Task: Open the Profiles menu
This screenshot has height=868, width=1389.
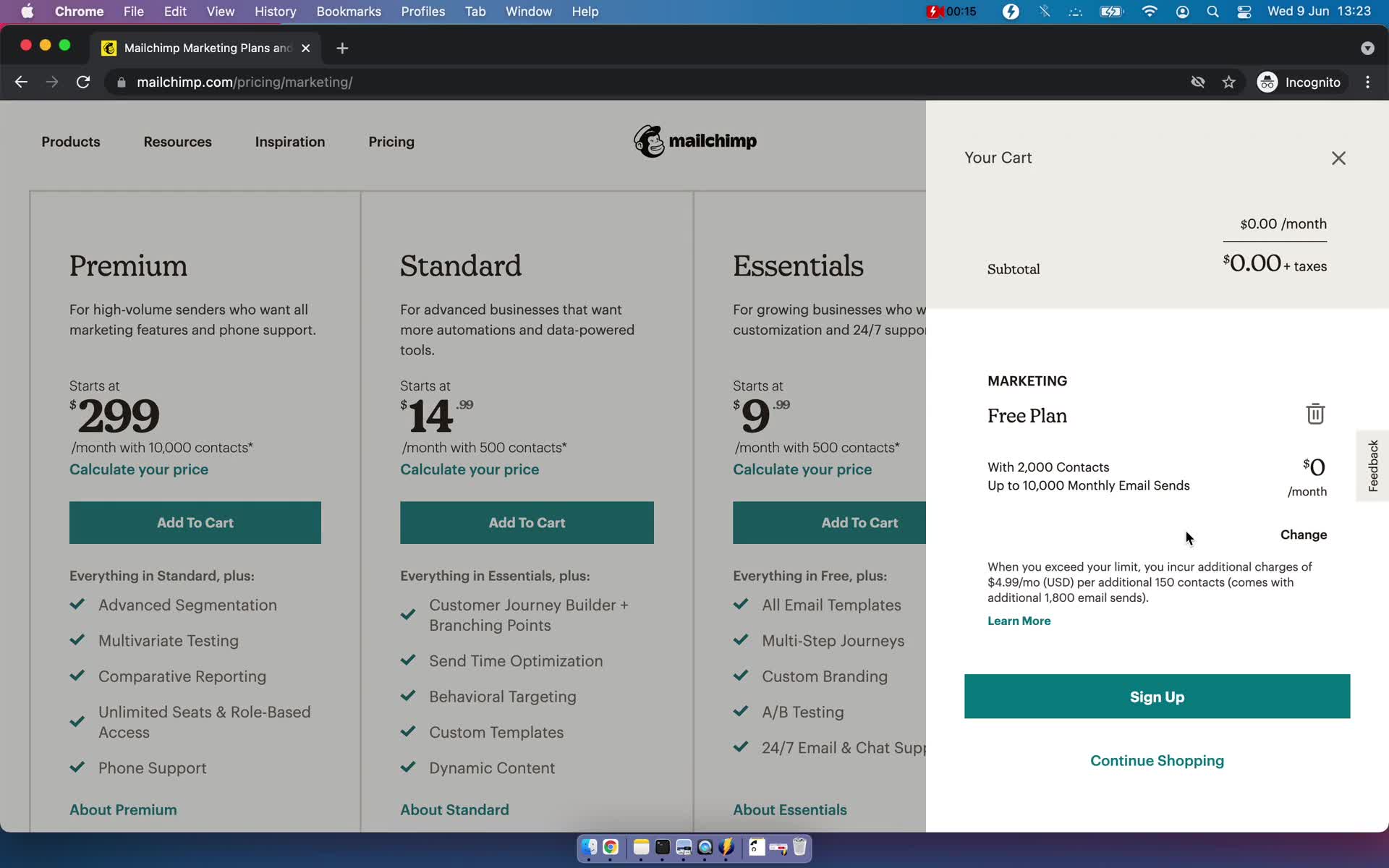Action: coord(423,12)
